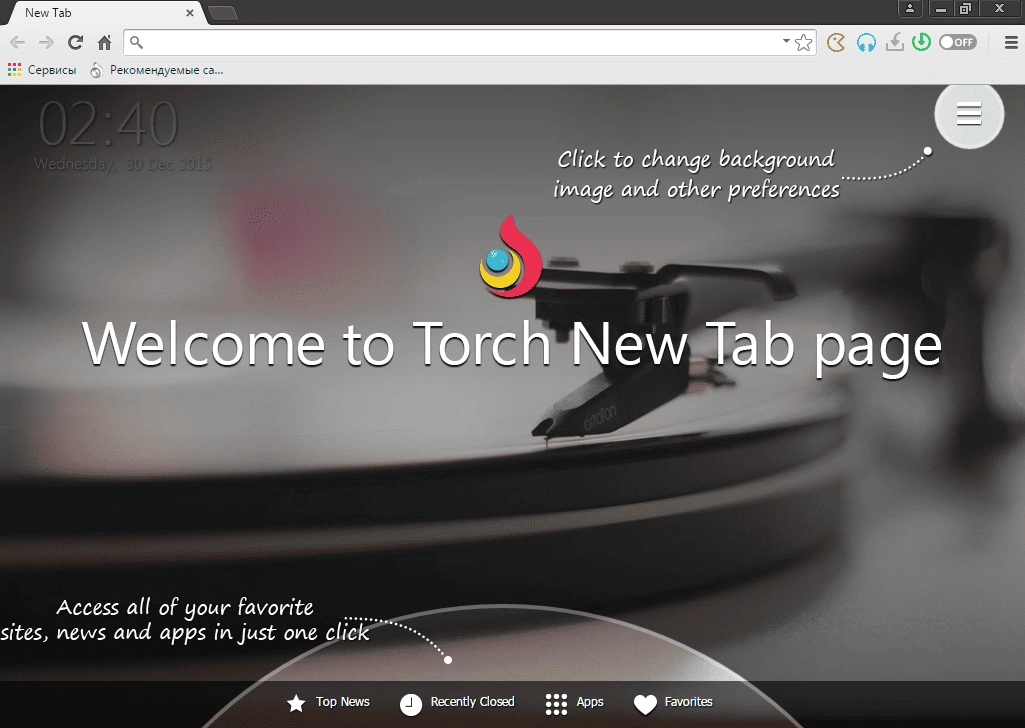This screenshot has width=1025, height=728.
Task: Open the browser main menu icon
Action: 1011,42
